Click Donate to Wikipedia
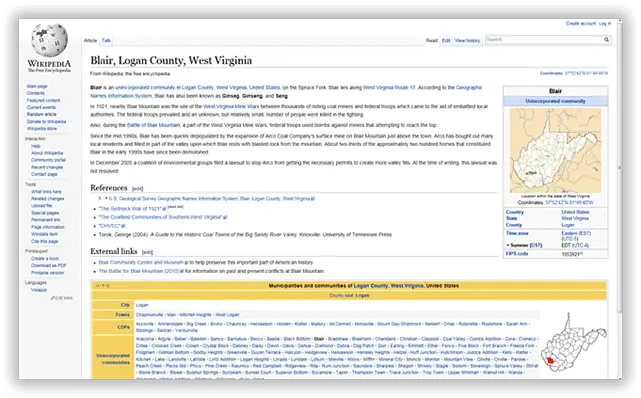 (x=46, y=122)
